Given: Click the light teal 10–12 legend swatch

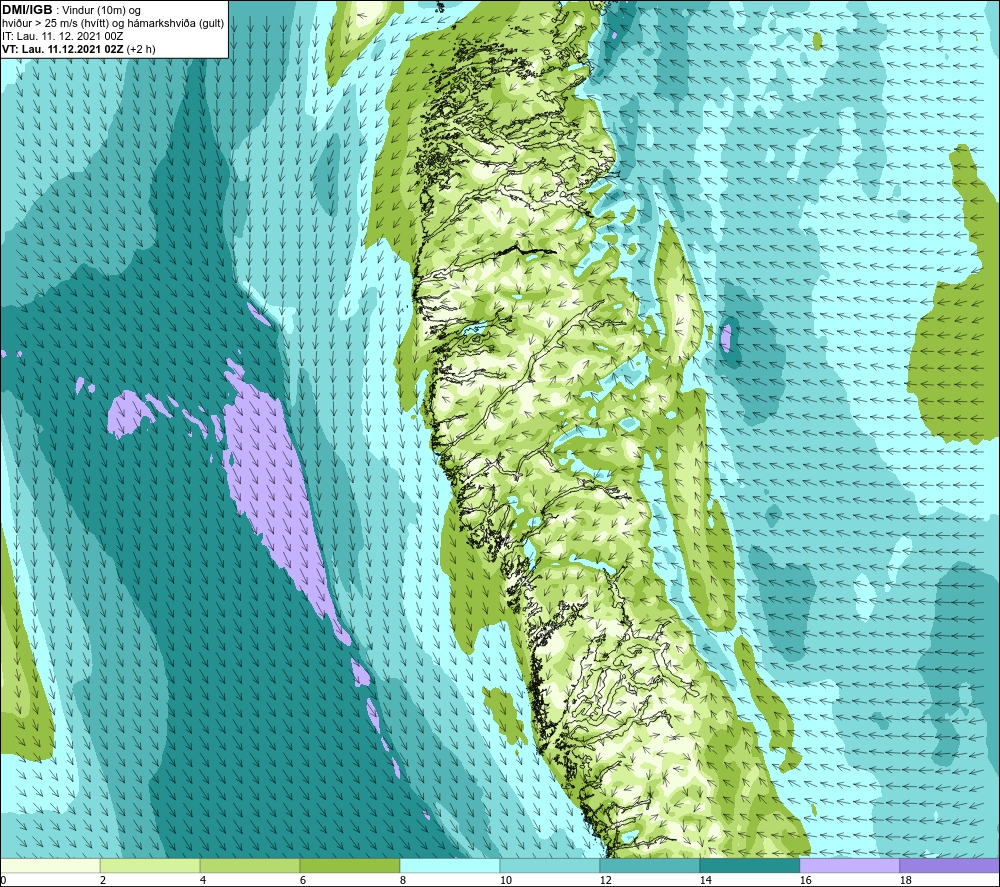Looking at the screenshot, I should [550, 865].
